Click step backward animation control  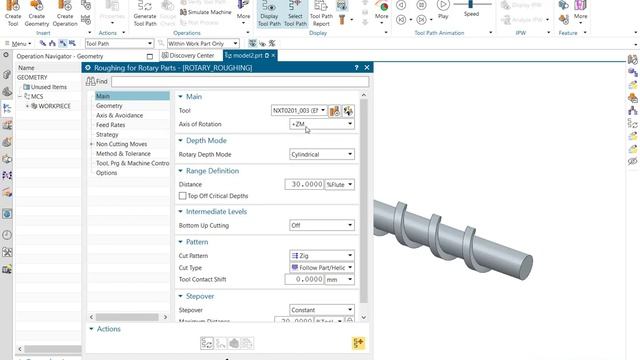click(x=401, y=5)
